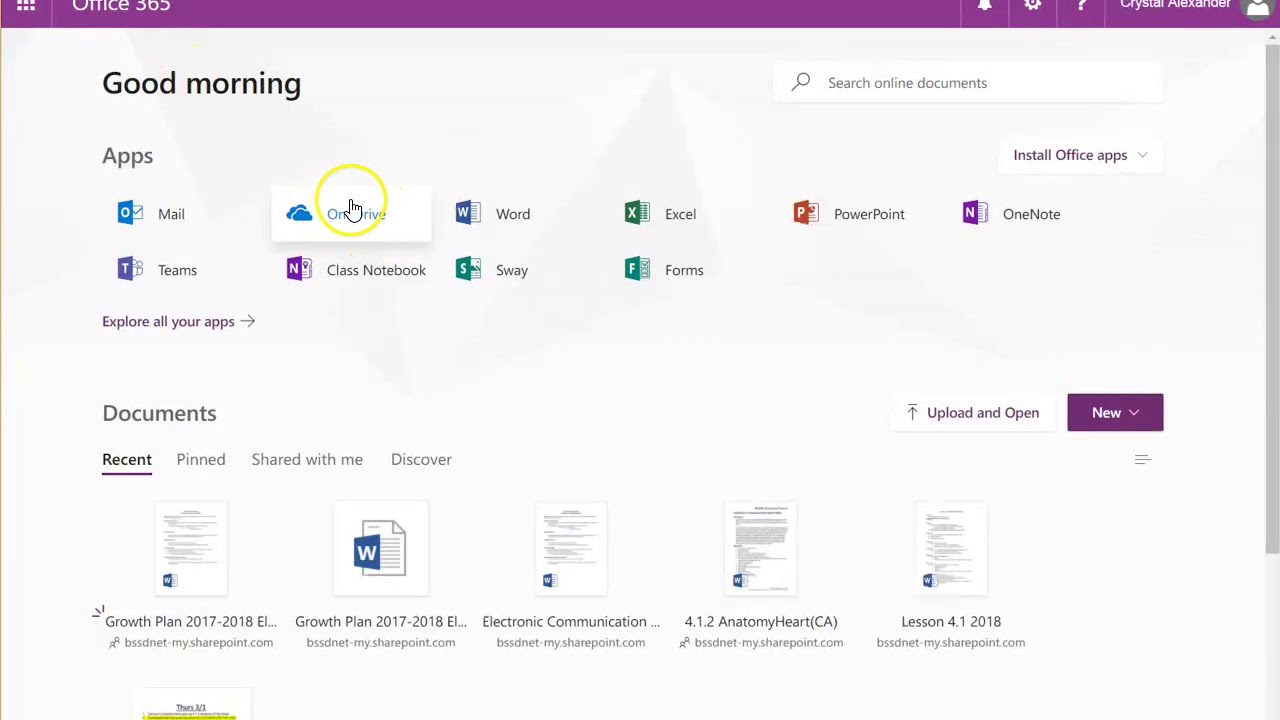
Task: Launch the Word app icon
Action: tap(468, 213)
